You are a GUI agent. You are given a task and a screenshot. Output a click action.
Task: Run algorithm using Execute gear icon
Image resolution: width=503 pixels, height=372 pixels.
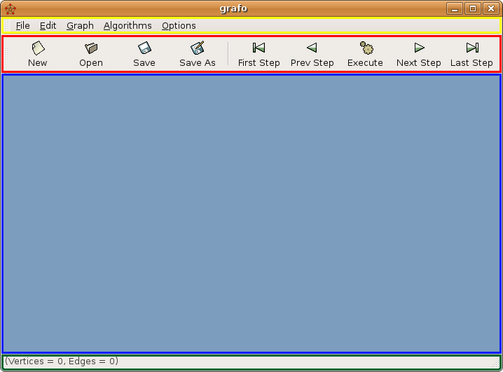point(365,53)
